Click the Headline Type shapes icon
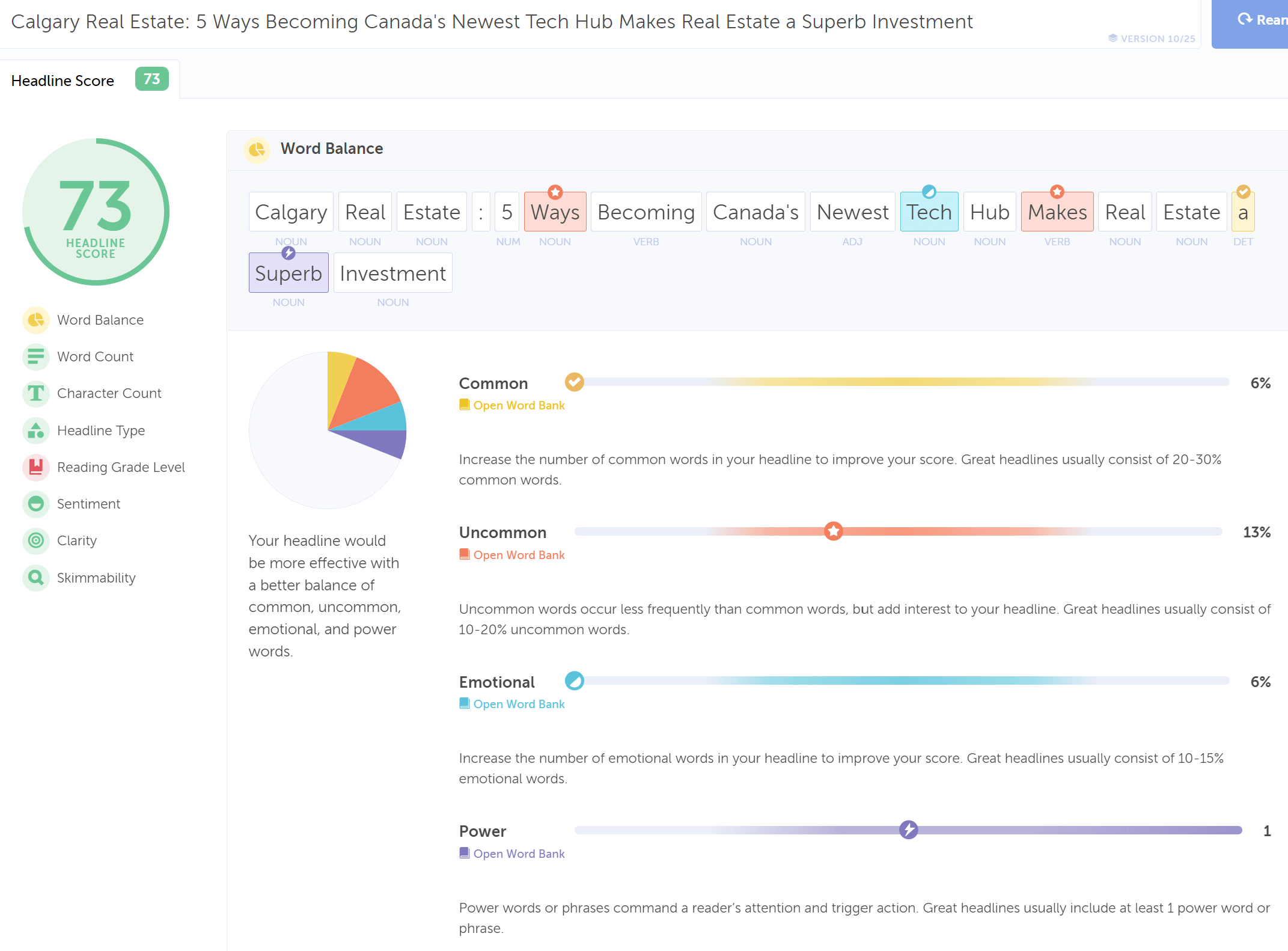1288x951 pixels. coord(36,430)
